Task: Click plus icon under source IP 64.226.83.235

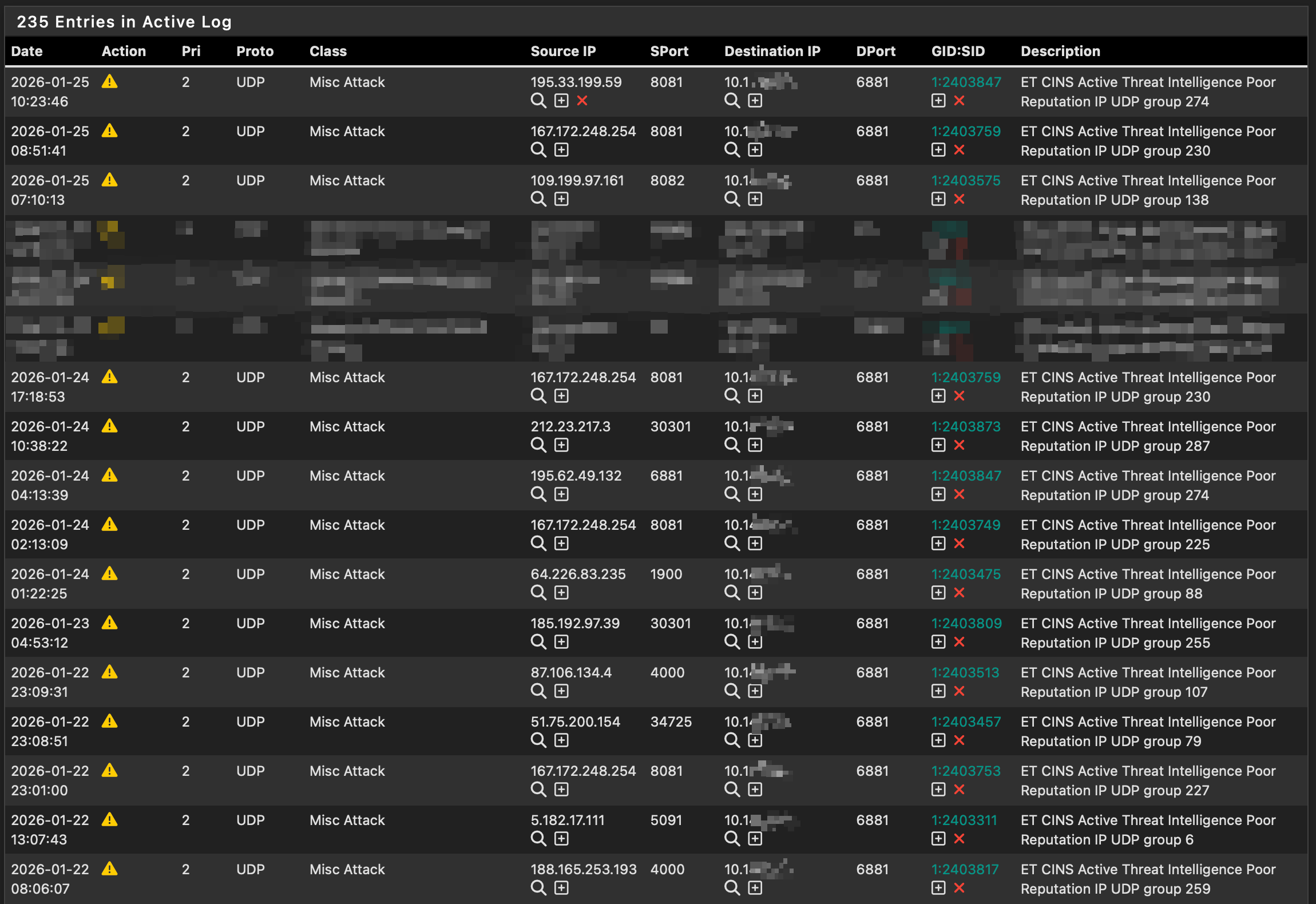Action: point(561,593)
